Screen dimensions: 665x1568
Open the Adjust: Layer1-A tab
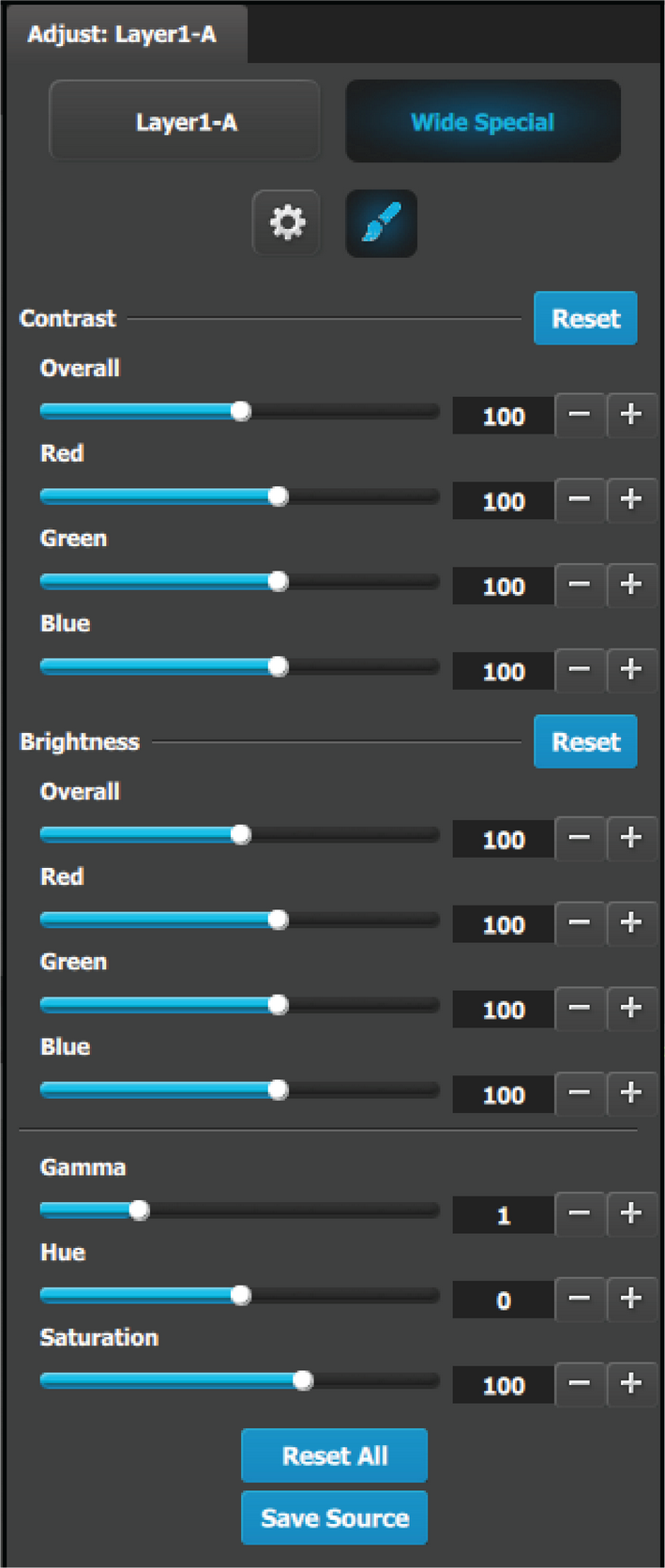pyautogui.click(x=123, y=35)
